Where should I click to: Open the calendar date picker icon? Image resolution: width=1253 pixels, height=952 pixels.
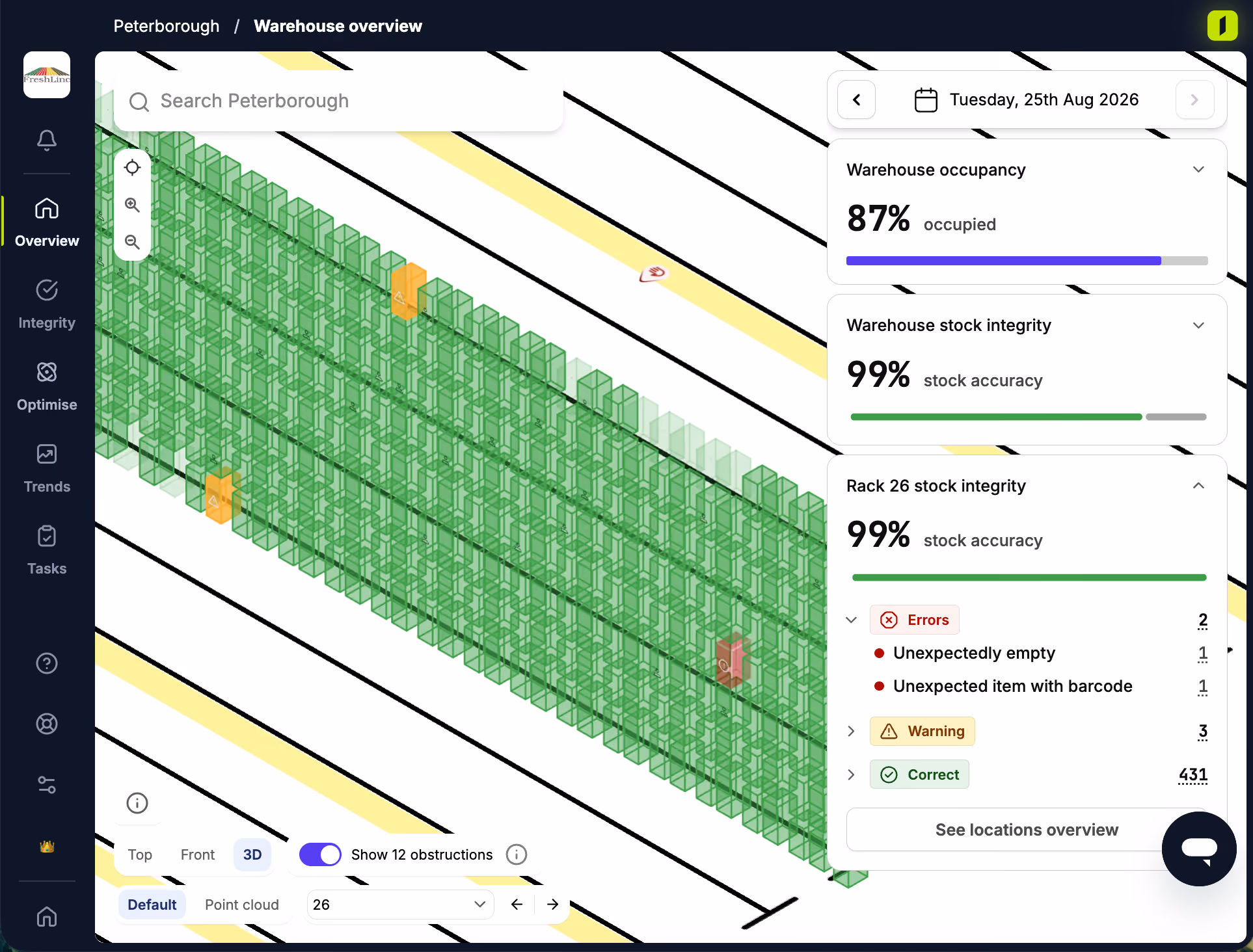click(926, 100)
